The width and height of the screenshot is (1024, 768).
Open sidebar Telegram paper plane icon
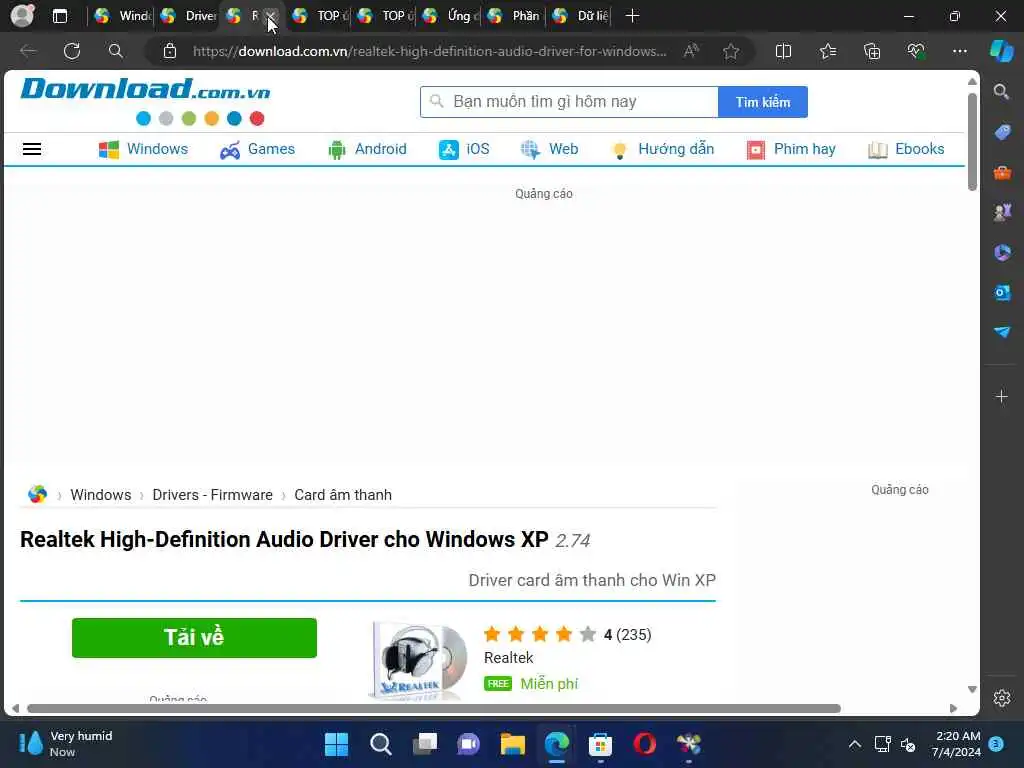click(x=1002, y=332)
